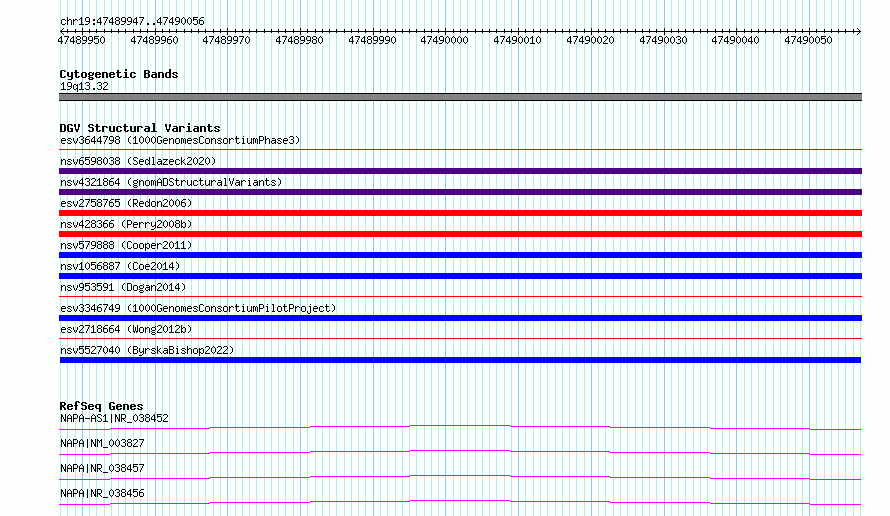The image size is (890, 516).
Task: Select variant nsv579888 (Cooper2011)
Action: coord(126,245)
